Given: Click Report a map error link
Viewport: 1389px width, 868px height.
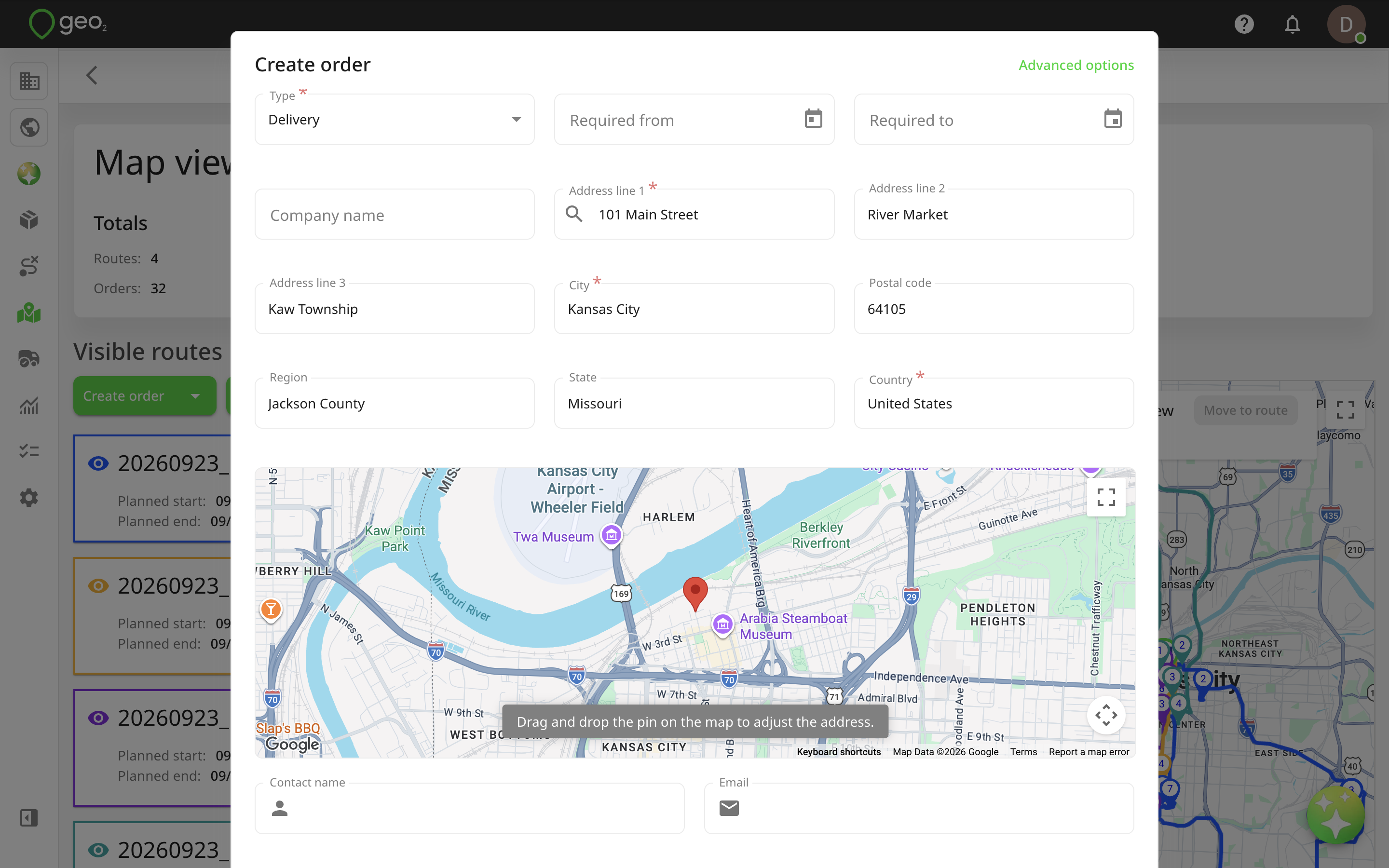Looking at the screenshot, I should coord(1089,751).
